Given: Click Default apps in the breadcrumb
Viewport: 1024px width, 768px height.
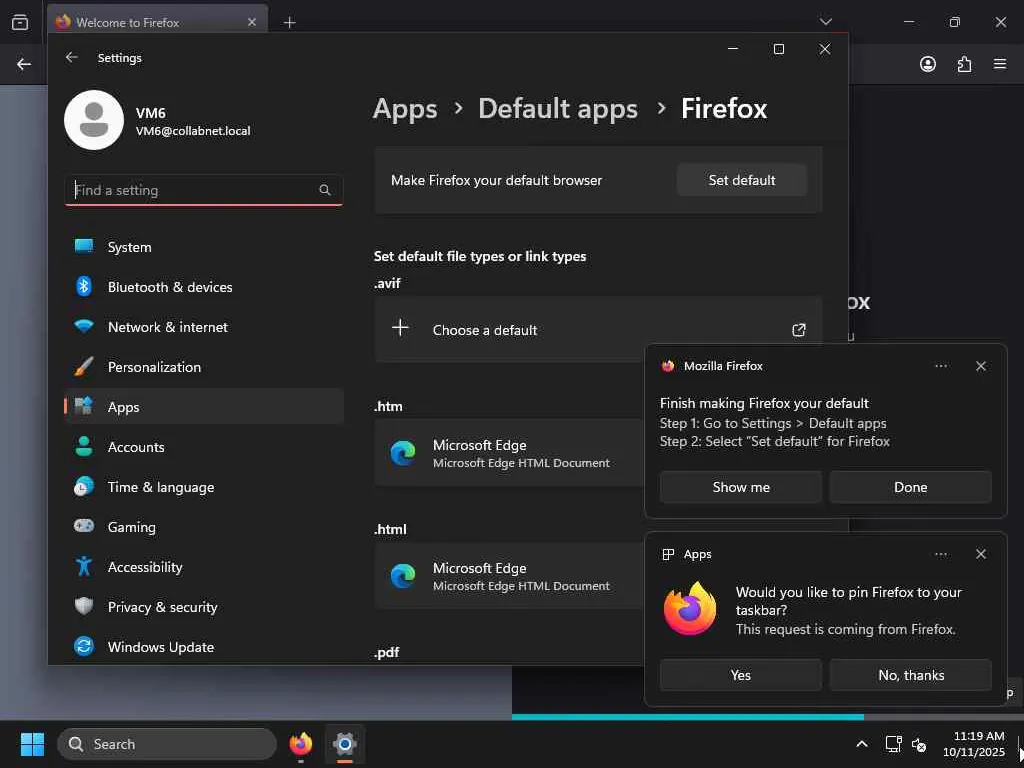Looking at the screenshot, I should coord(558,109).
